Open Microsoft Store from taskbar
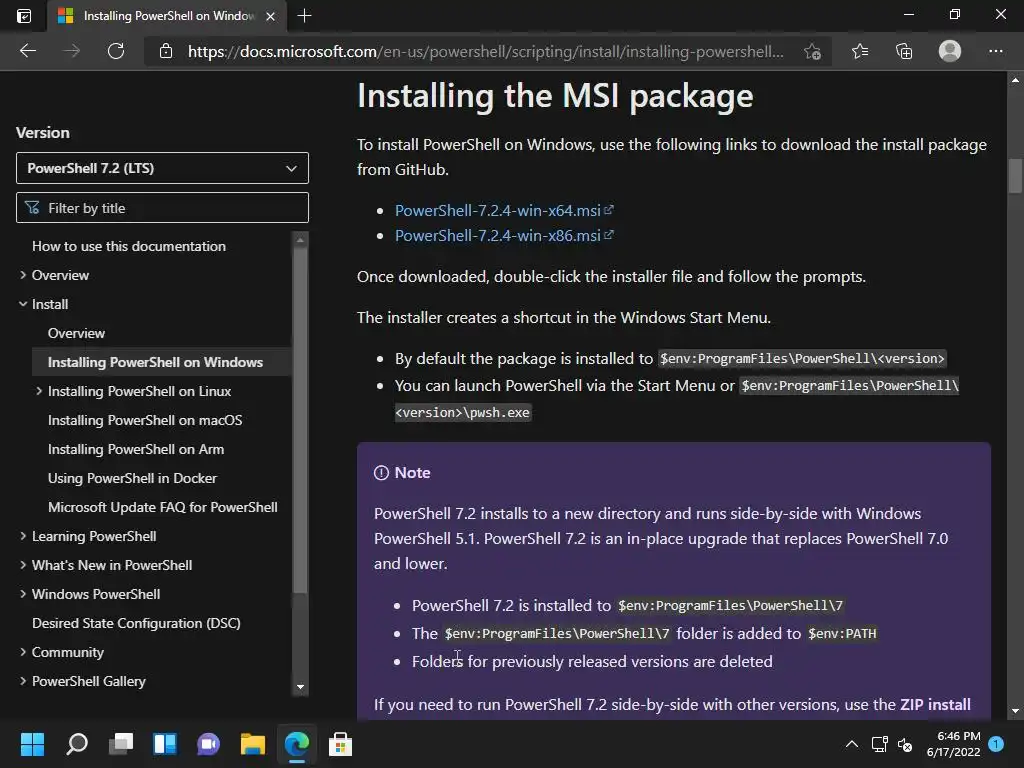Screen dimensions: 1024x768 [340, 744]
